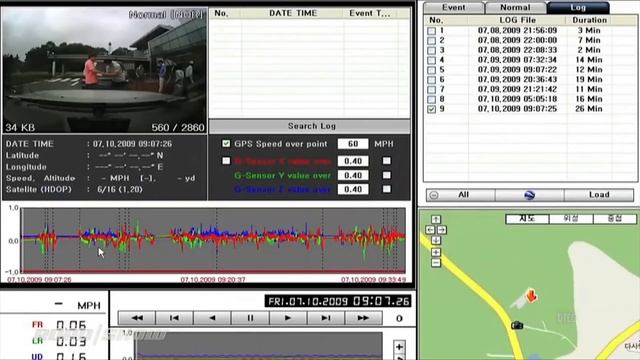Pause the video playback
Viewport: 640px width, 360px height.
click(x=250, y=318)
